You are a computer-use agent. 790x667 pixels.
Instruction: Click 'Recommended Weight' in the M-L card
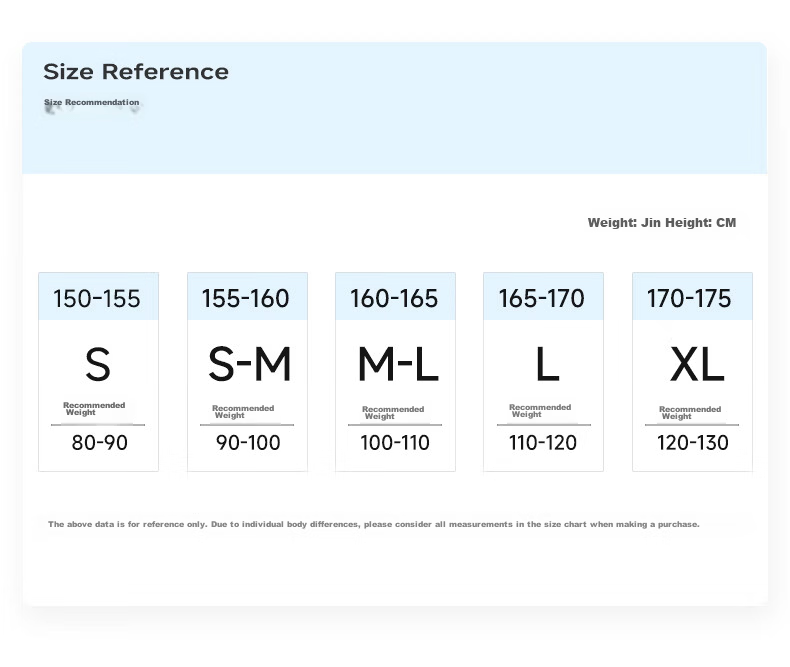[x=393, y=413]
